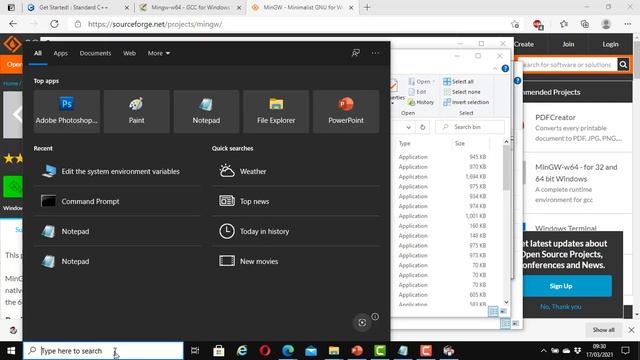Open Edge settings and more menu
This screenshot has width=640, height=360.
tap(628, 24)
